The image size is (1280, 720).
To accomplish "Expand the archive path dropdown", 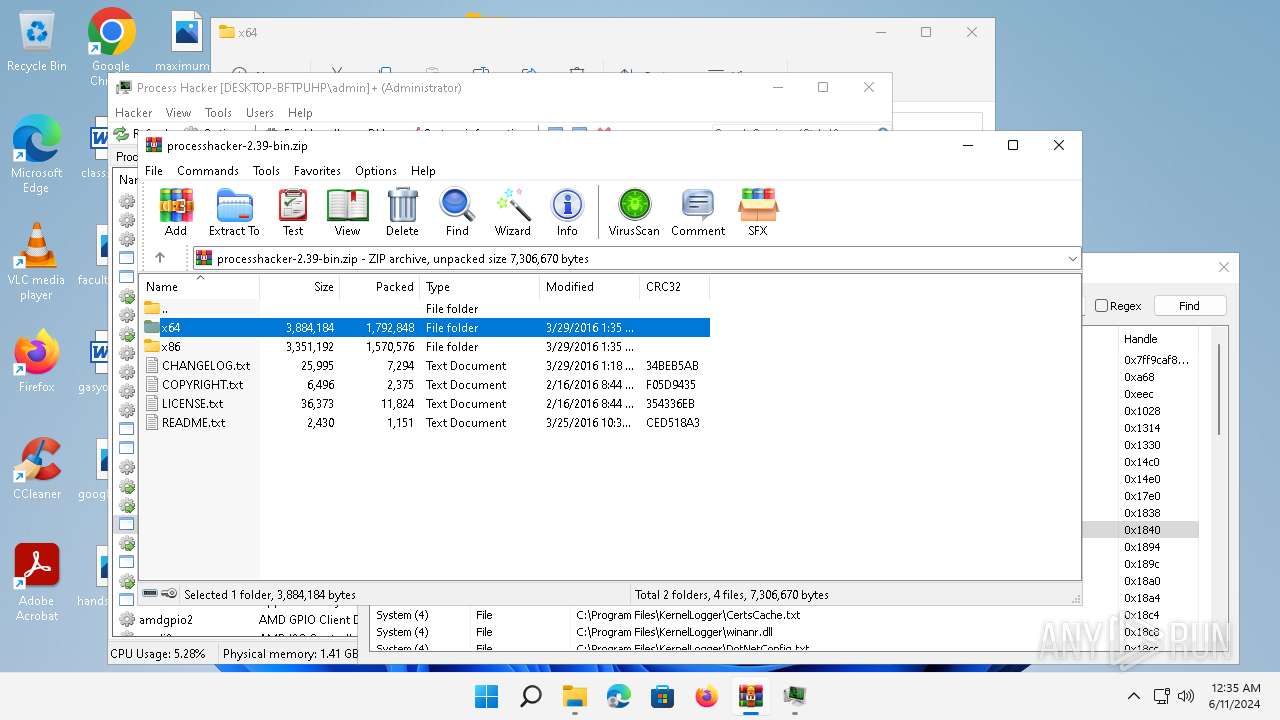I will [x=1072, y=258].
